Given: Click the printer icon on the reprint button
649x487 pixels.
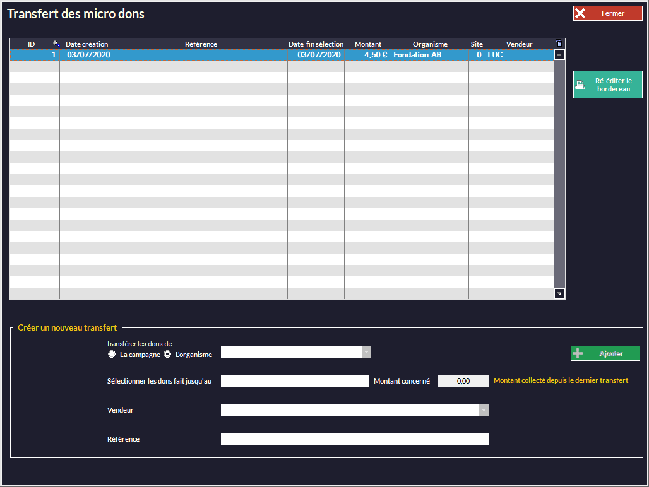Looking at the screenshot, I should 583,84.
